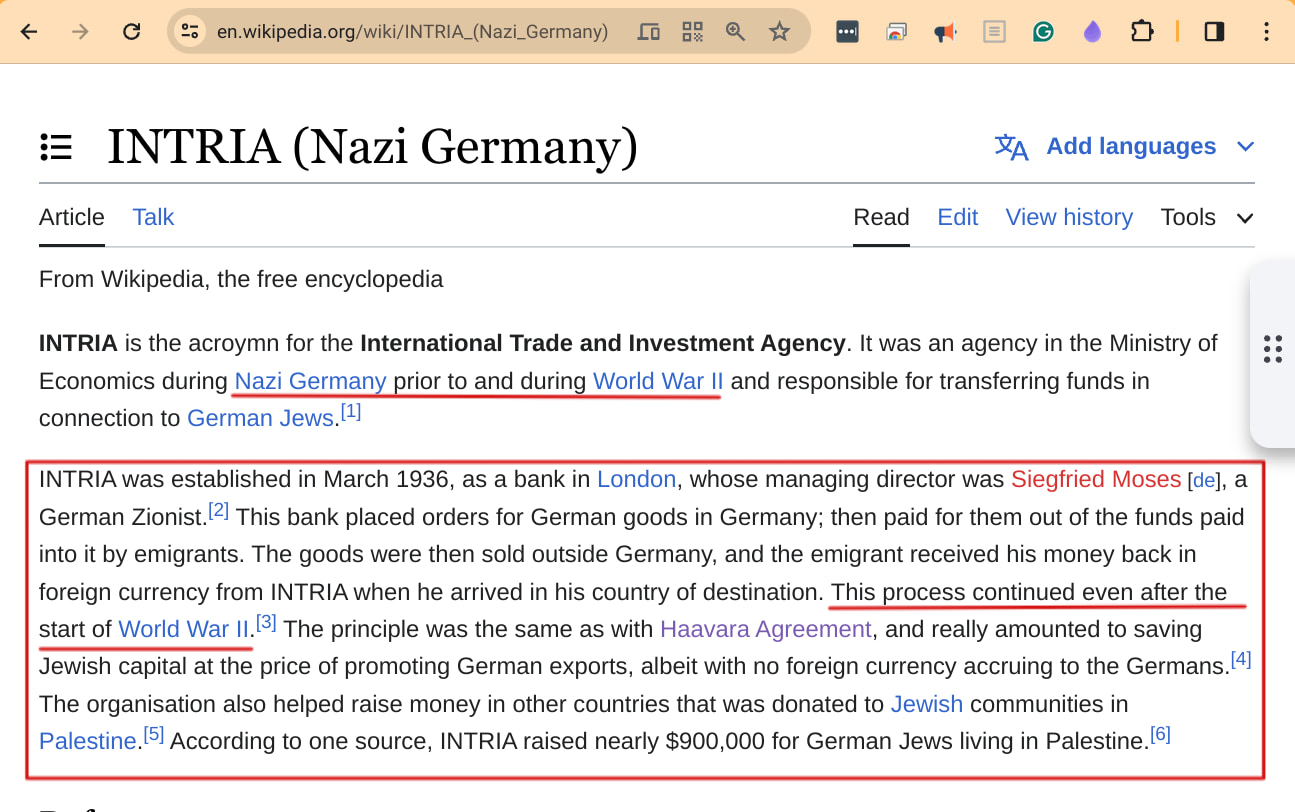Image resolution: width=1295 pixels, height=812 pixels.
Task: Reload the Wikipedia page
Action: click(x=131, y=32)
